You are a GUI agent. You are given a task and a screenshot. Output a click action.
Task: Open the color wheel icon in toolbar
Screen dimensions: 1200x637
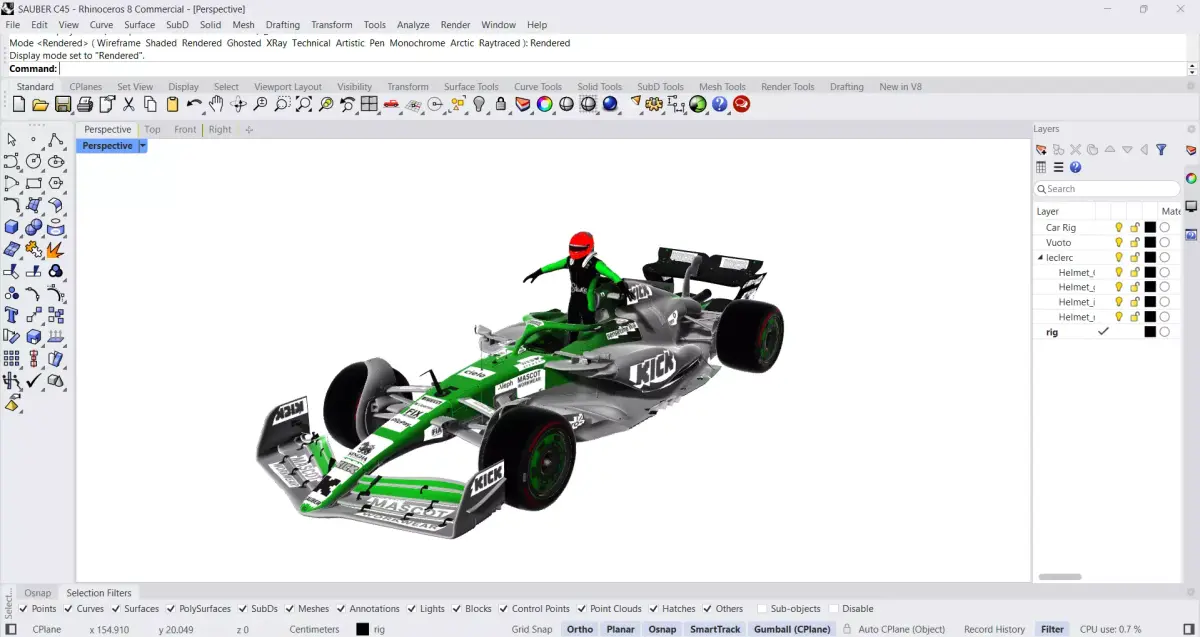[545, 104]
